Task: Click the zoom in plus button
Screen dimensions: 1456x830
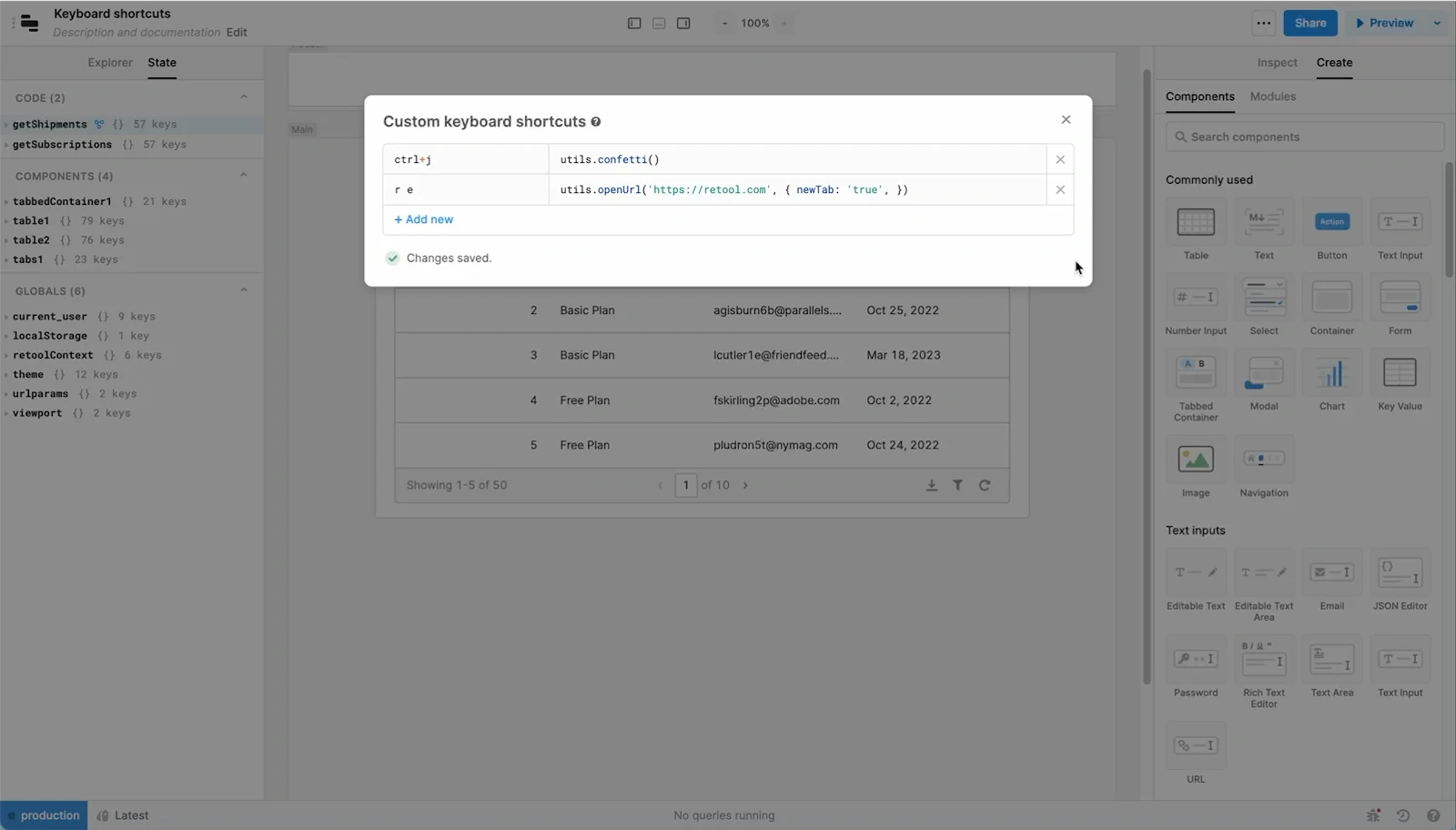Action: point(784,23)
